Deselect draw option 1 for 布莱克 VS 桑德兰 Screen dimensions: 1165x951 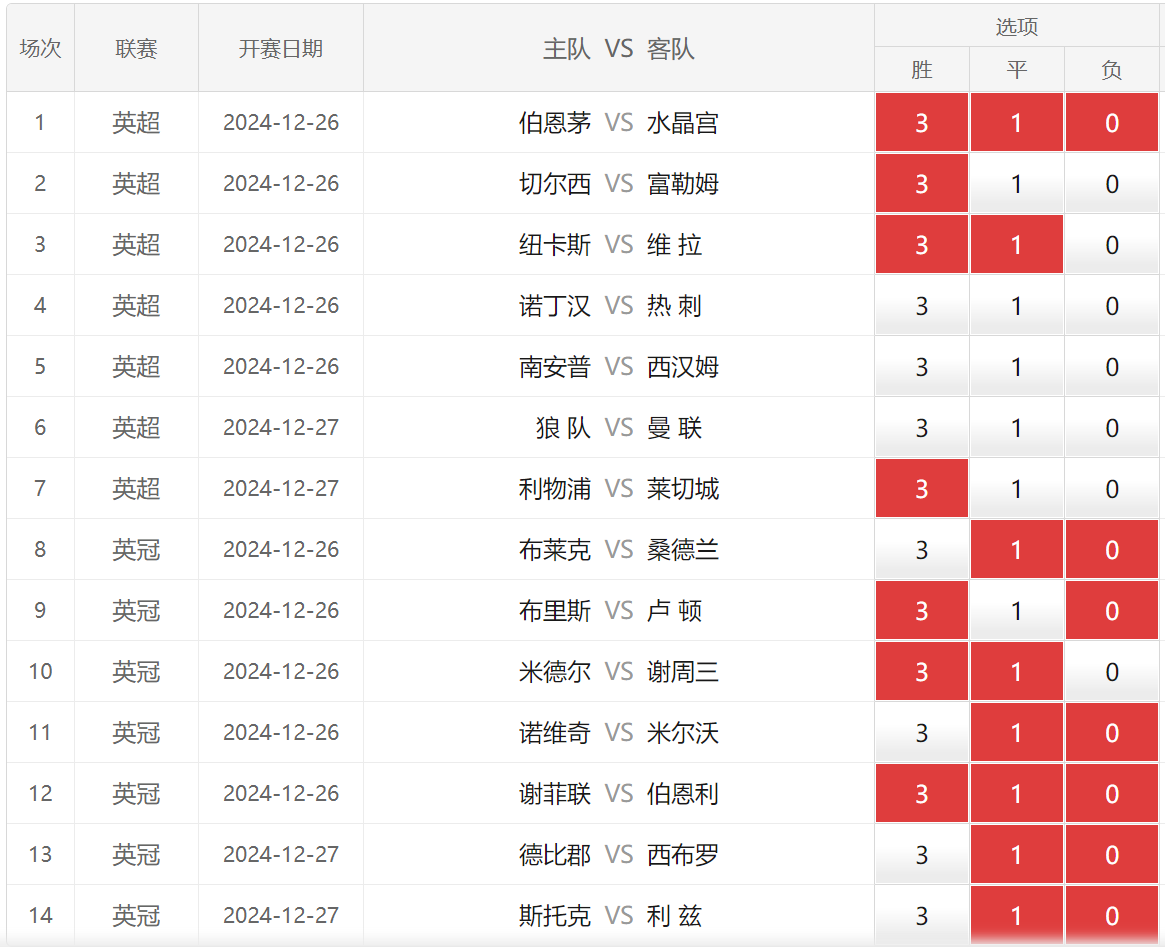pyautogui.click(x=1016, y=549)
